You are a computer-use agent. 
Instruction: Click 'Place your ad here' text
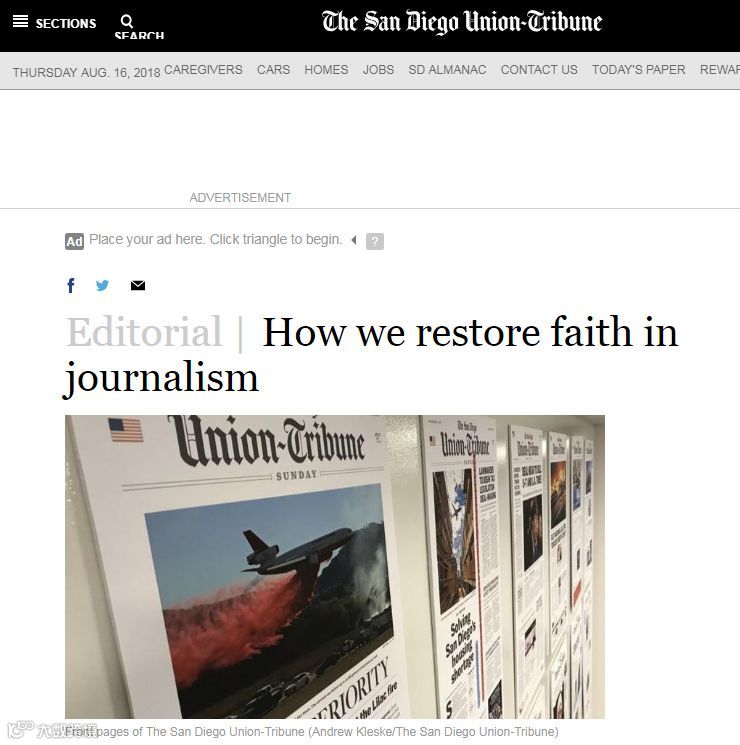coord(215,239)
